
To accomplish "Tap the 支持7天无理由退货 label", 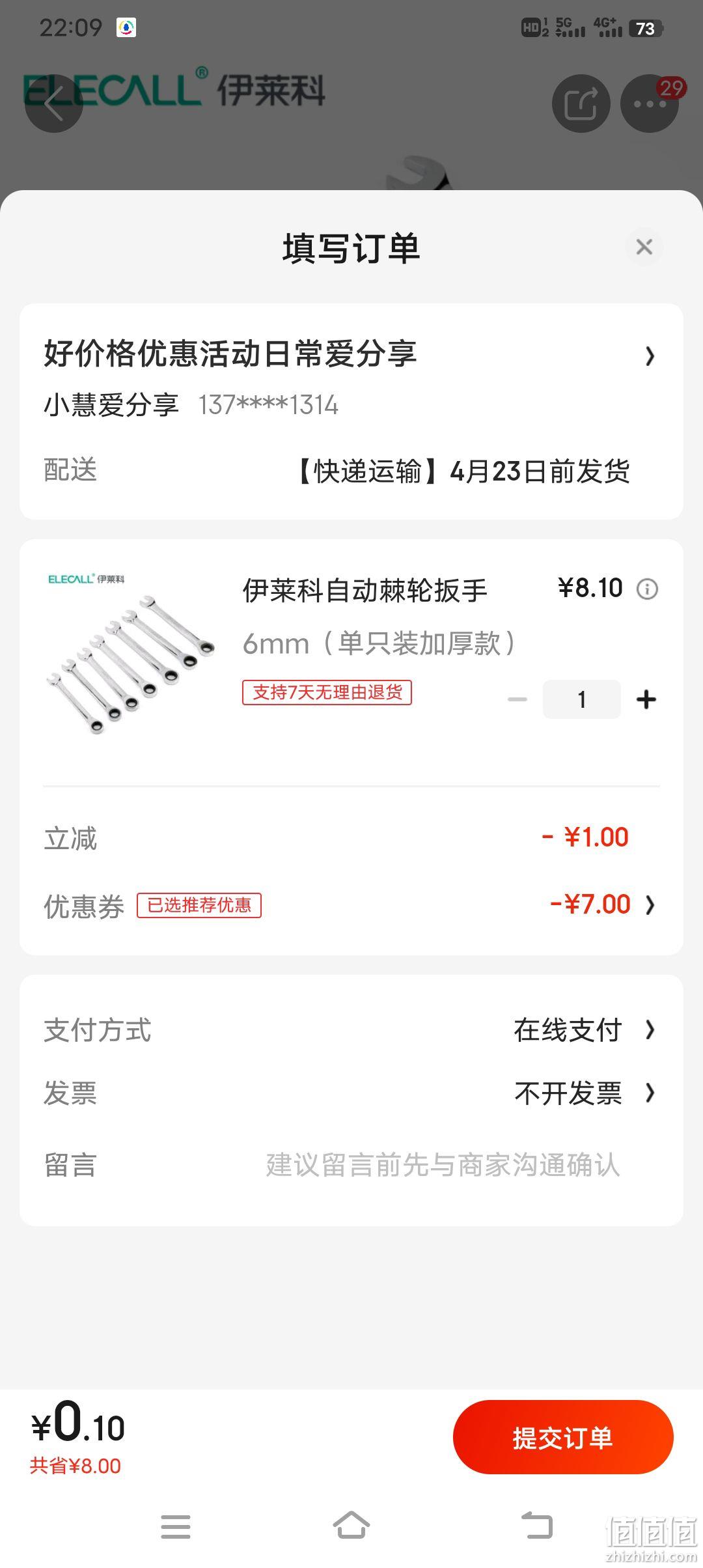I will click(x=327, y=692).
